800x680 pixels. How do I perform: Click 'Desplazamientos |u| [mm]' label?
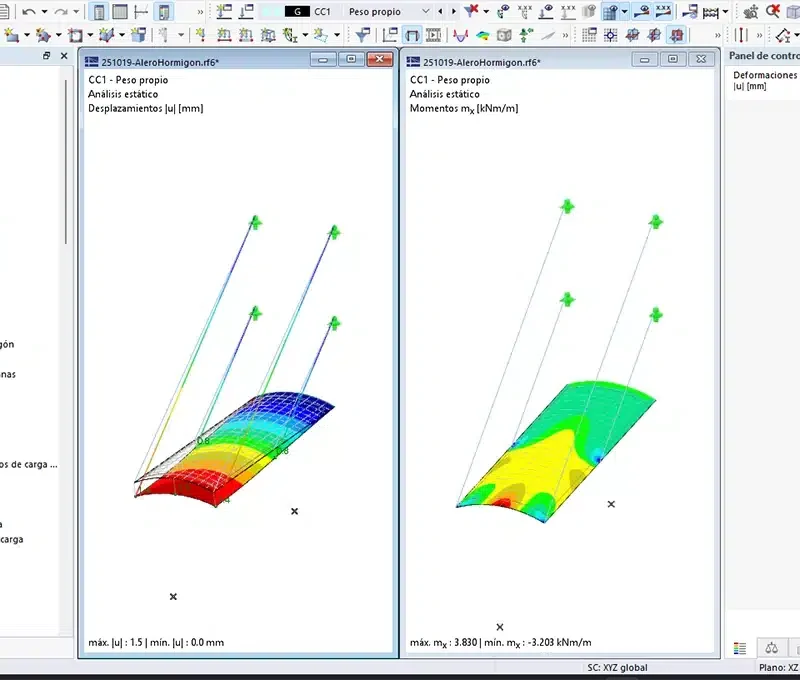tap(145, 108)
